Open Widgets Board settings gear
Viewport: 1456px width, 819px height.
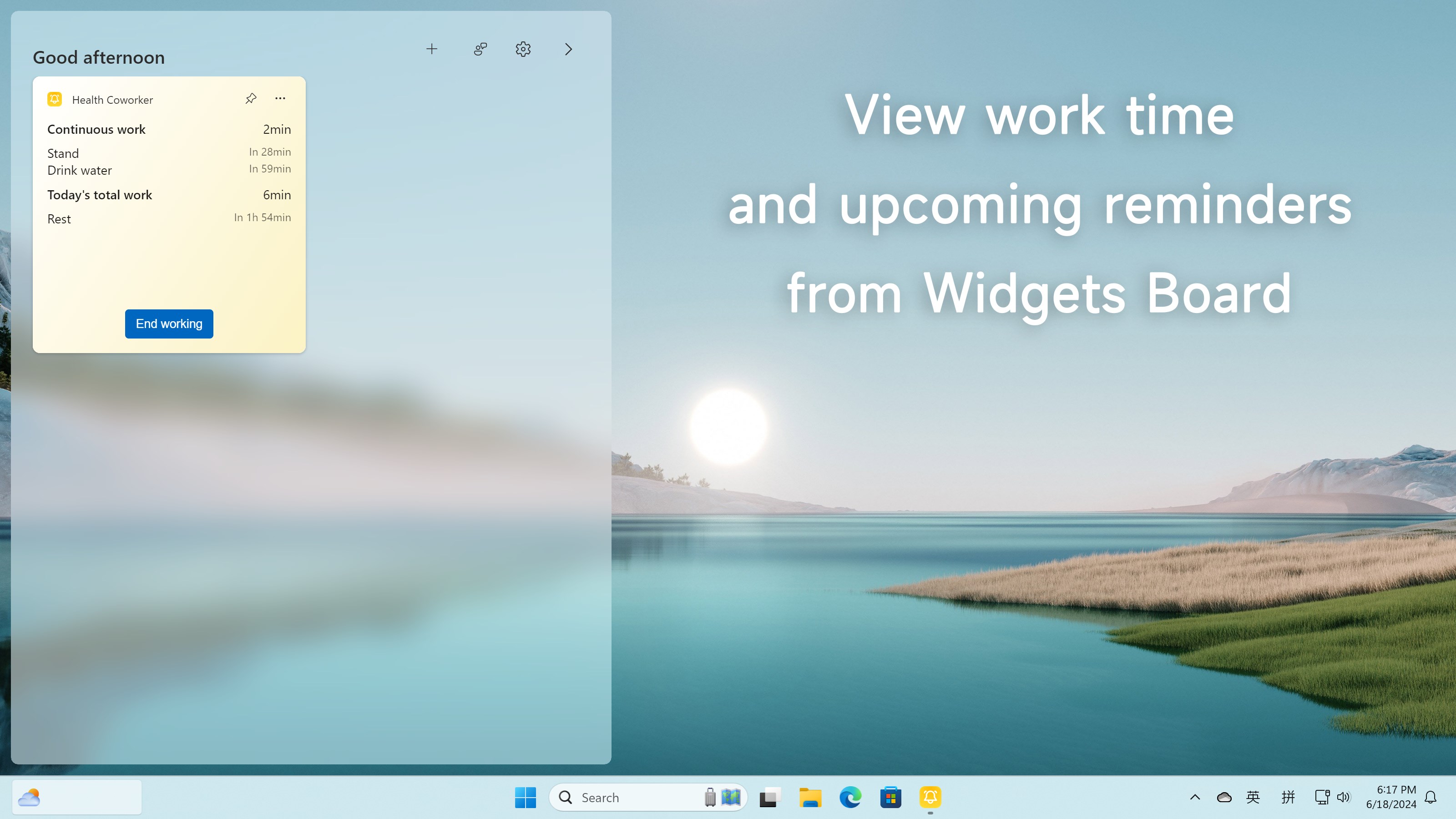[x=523, y=49]
